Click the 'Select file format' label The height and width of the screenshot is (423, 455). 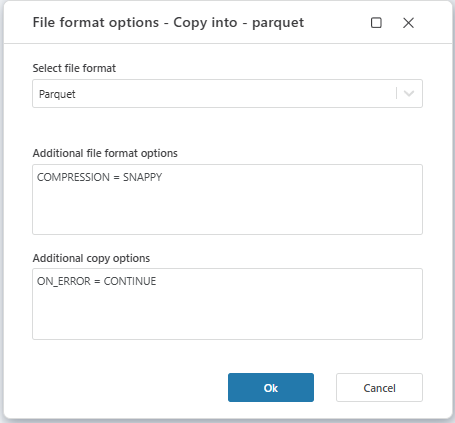pos(74,68)
